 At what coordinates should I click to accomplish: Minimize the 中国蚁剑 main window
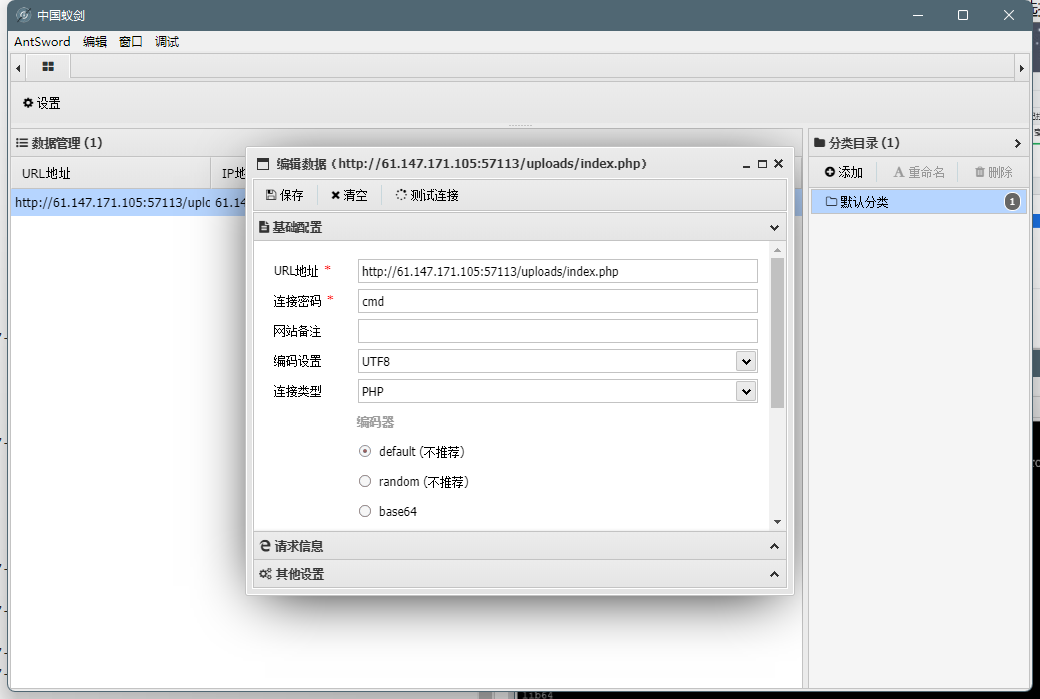pos(918,15)
